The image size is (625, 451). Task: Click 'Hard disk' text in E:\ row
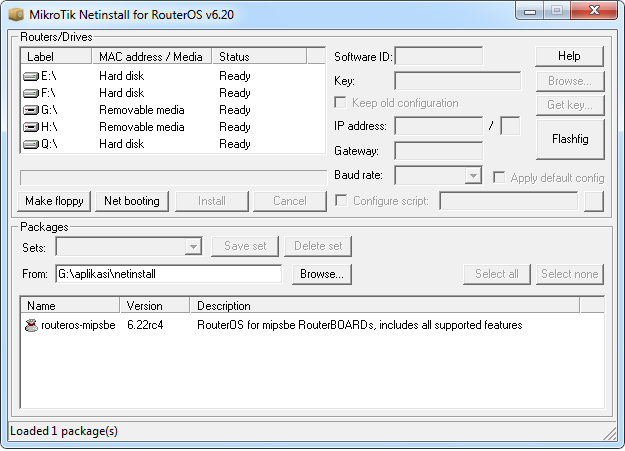pyautogui.click(x=122, y=76)
